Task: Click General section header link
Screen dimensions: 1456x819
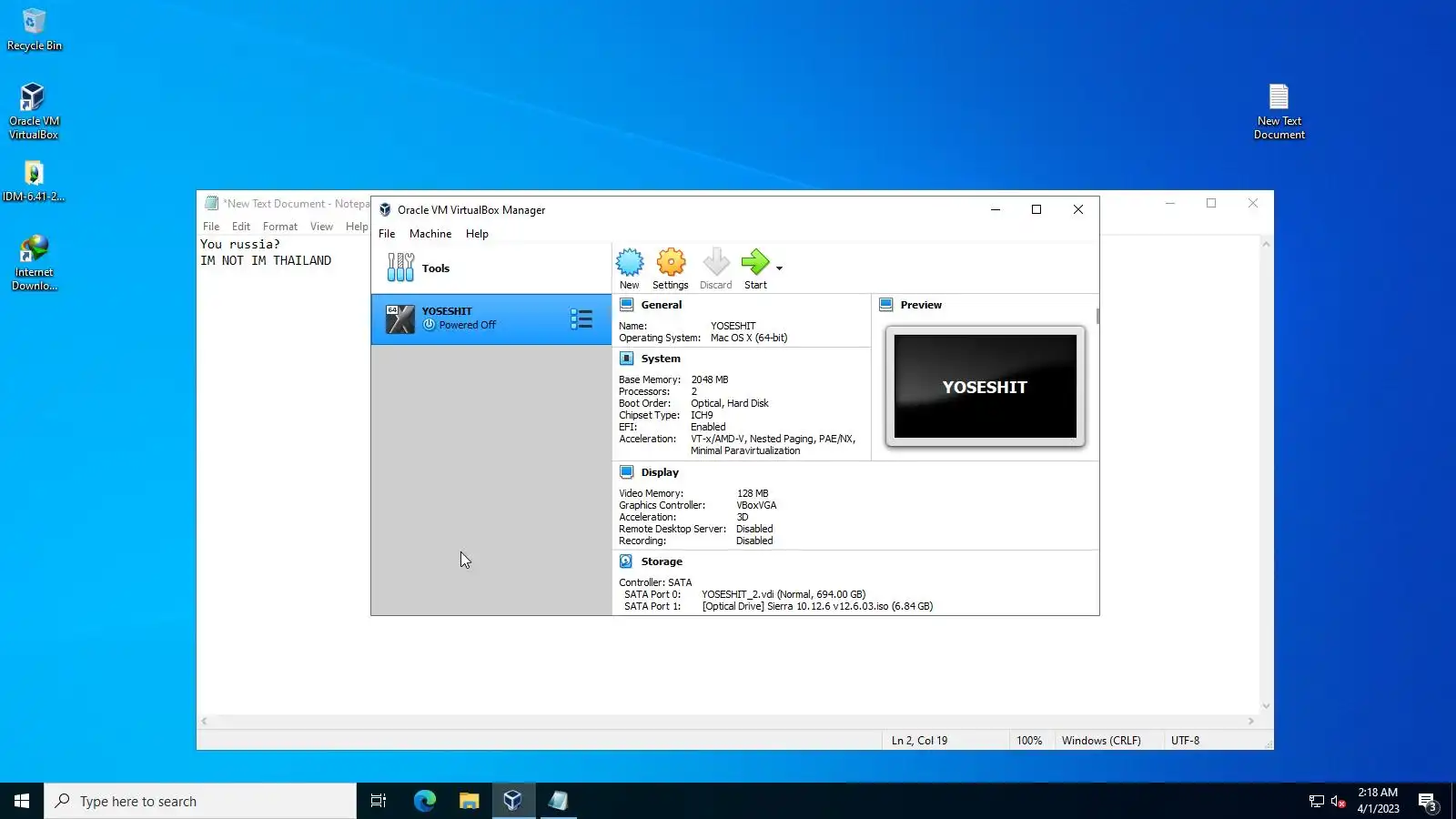Action: pos(662,305)
